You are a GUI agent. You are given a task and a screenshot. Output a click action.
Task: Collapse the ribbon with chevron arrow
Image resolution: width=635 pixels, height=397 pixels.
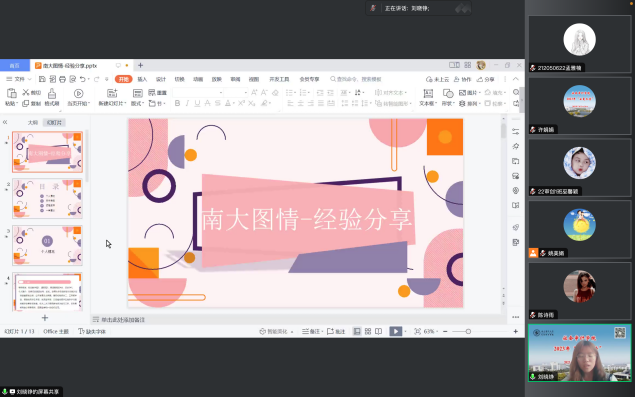(x=516, y=79)
